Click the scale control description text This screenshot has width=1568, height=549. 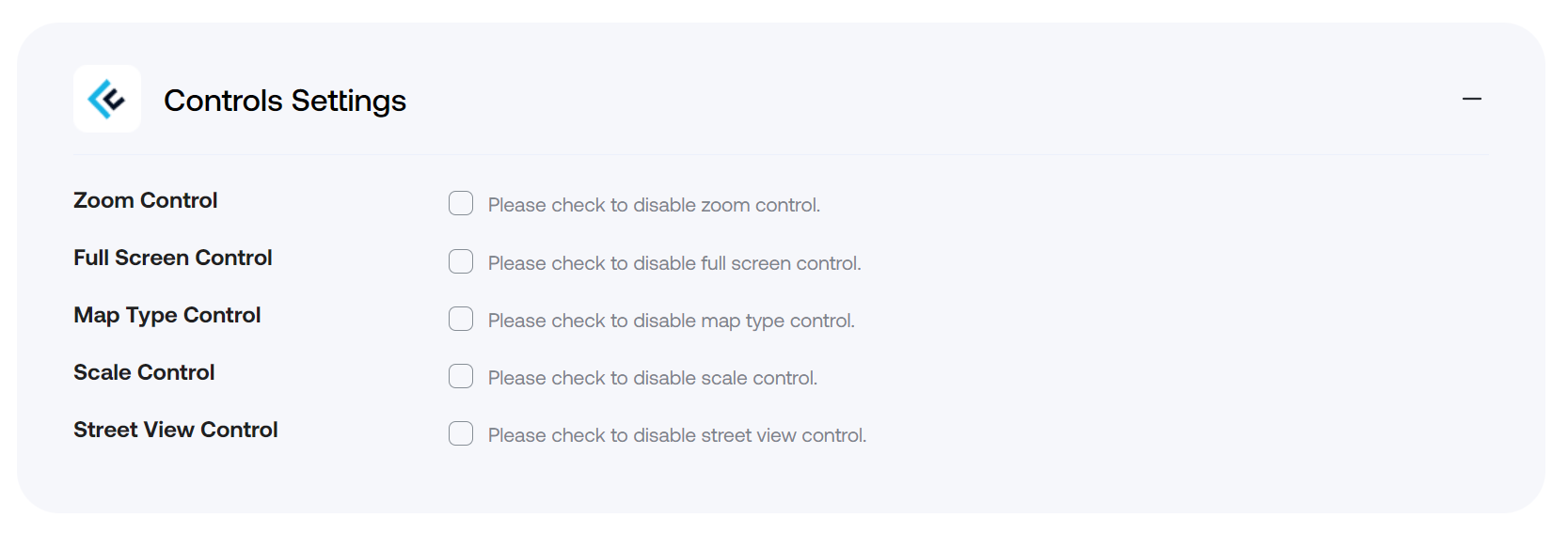[652, 378]
